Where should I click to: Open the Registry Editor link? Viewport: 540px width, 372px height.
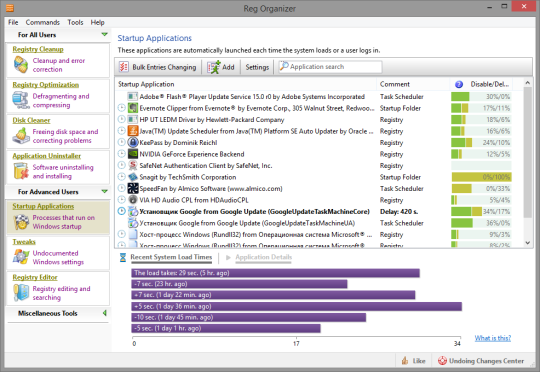click(x=35, y=277)
